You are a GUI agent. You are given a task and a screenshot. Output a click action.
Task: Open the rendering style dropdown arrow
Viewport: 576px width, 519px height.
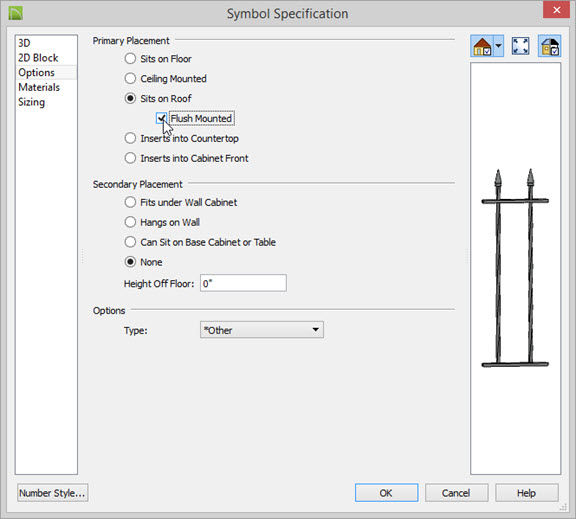pyautogui.click(x=498, y=46)
